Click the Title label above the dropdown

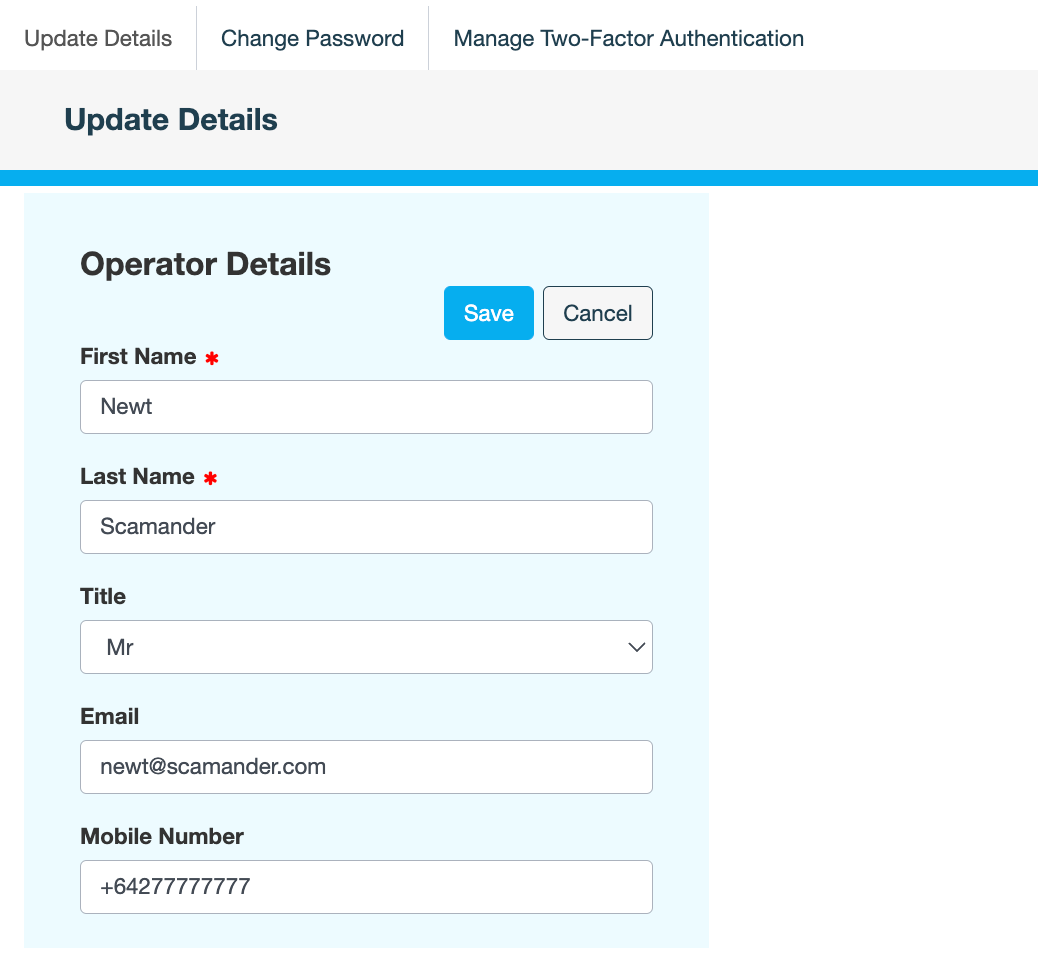pyautogui.click(x=103, y=597)
